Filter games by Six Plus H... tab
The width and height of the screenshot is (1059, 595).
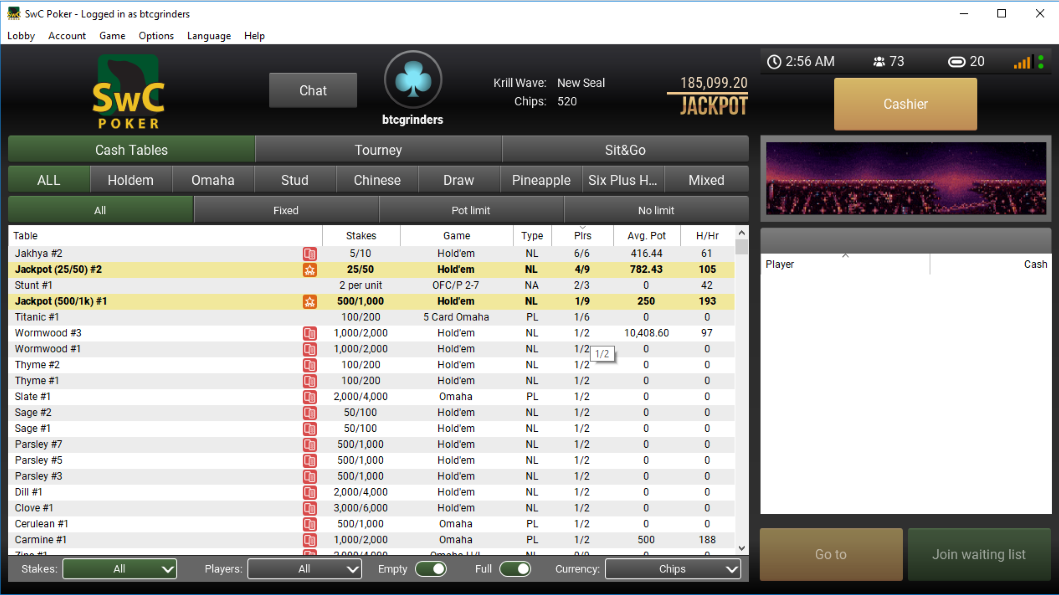(x=623, y=180)
